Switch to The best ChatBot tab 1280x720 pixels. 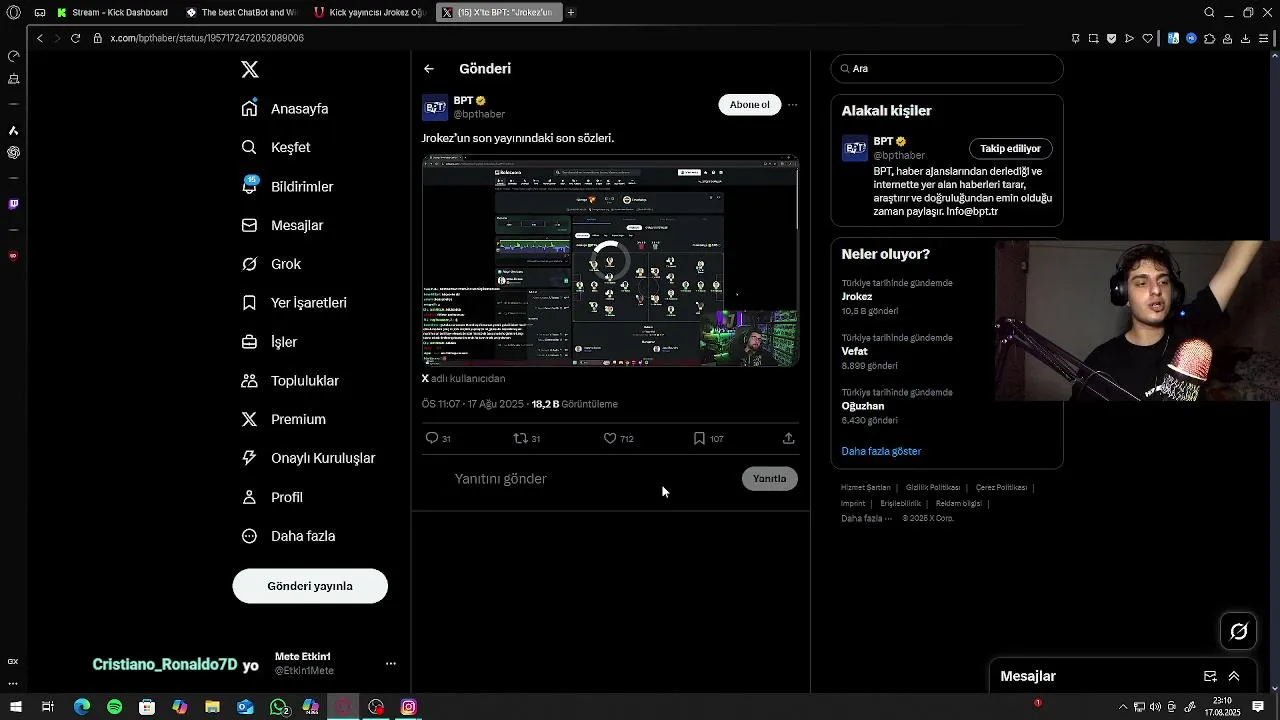click(242, 13)
